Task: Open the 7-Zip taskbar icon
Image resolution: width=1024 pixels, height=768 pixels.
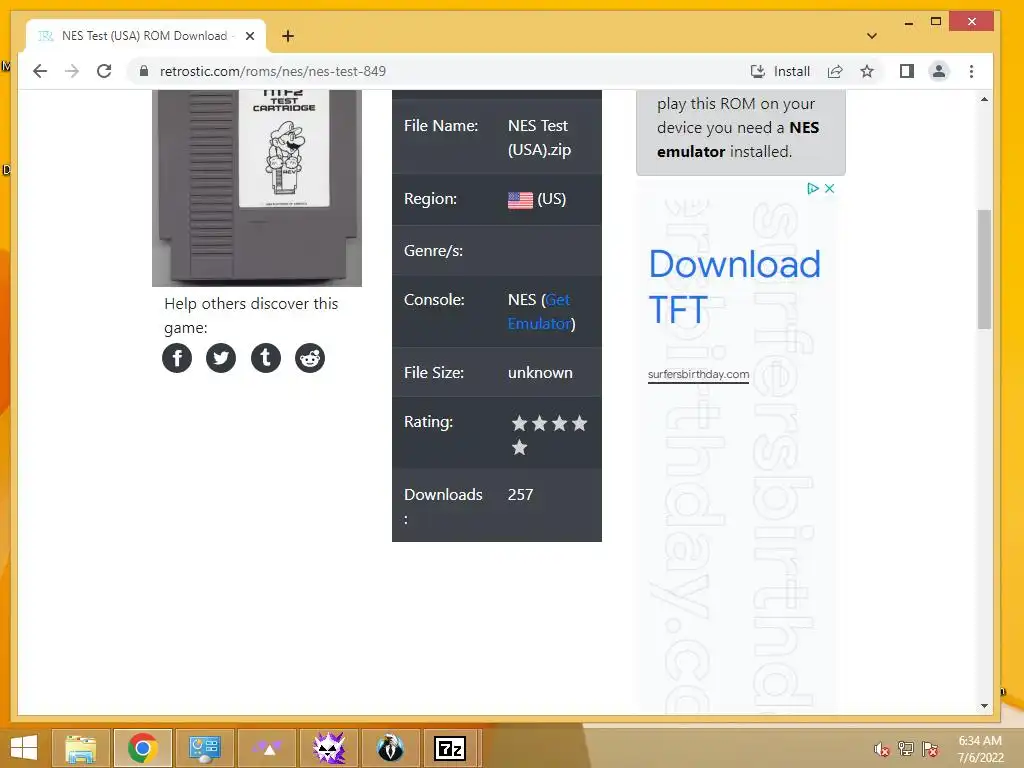Action: [x=451, y=748]
